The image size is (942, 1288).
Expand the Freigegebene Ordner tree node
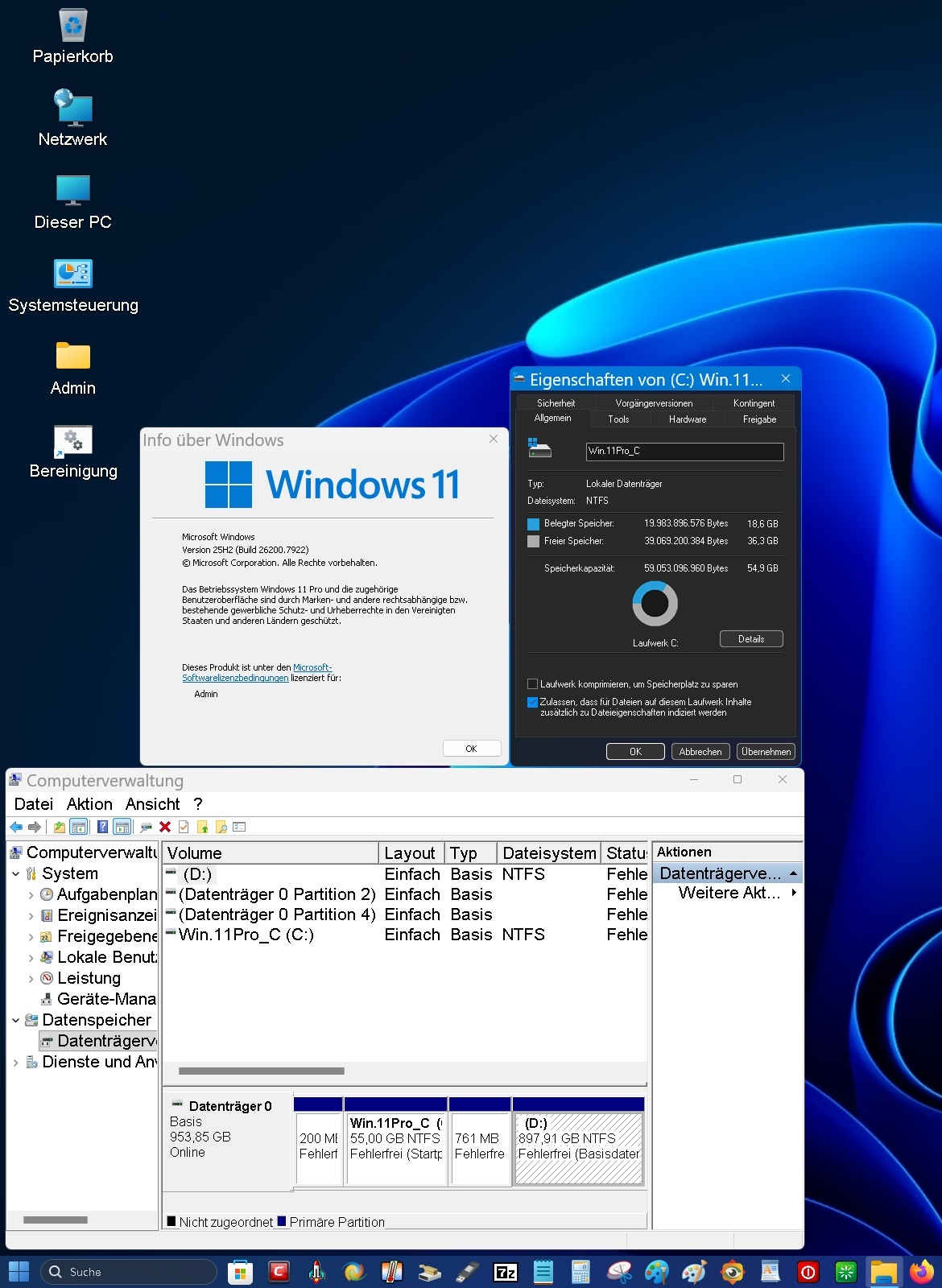click(31, 936)
